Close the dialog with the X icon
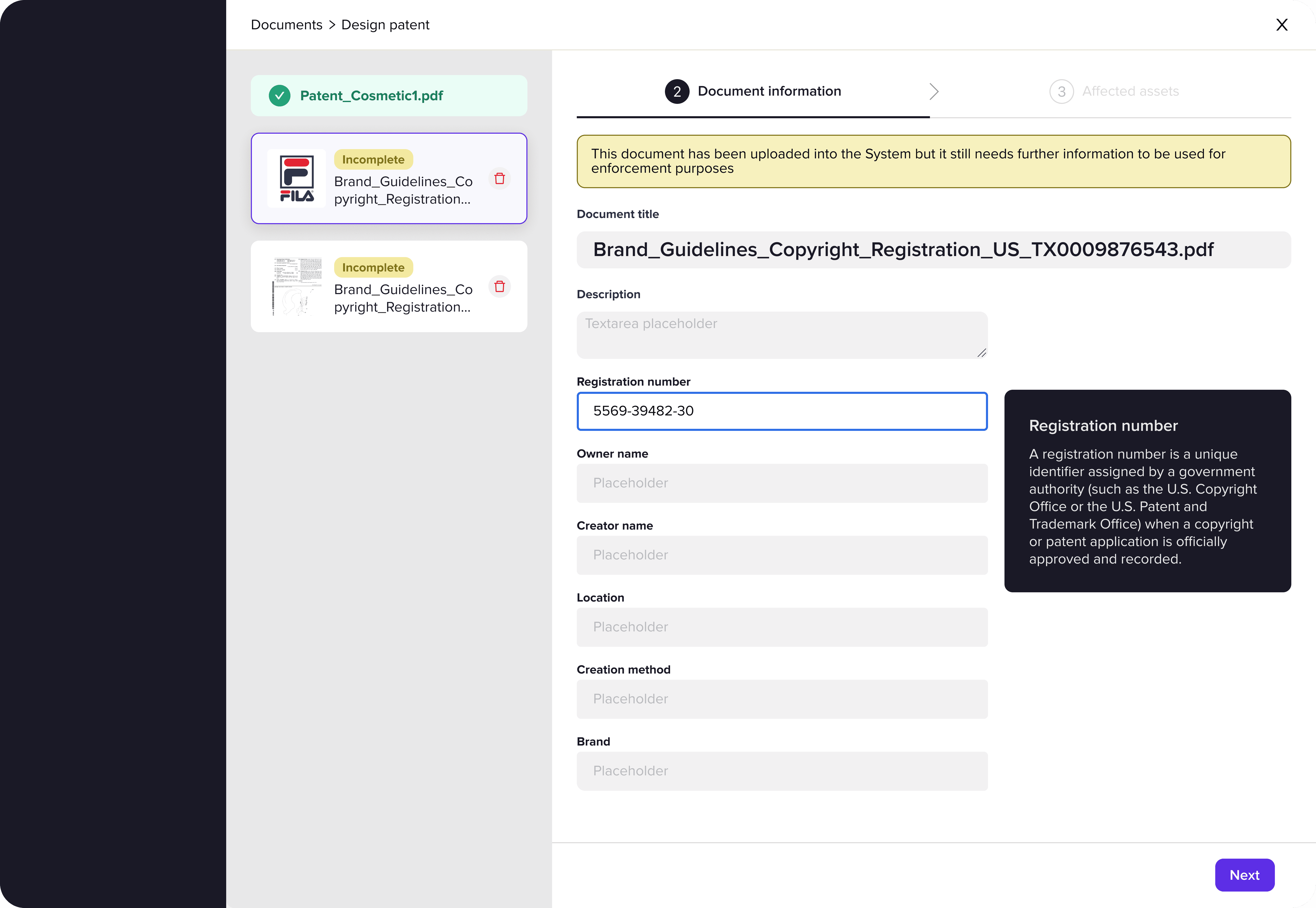This screenshot has width=1316, height=908. tap(1281, 25)
